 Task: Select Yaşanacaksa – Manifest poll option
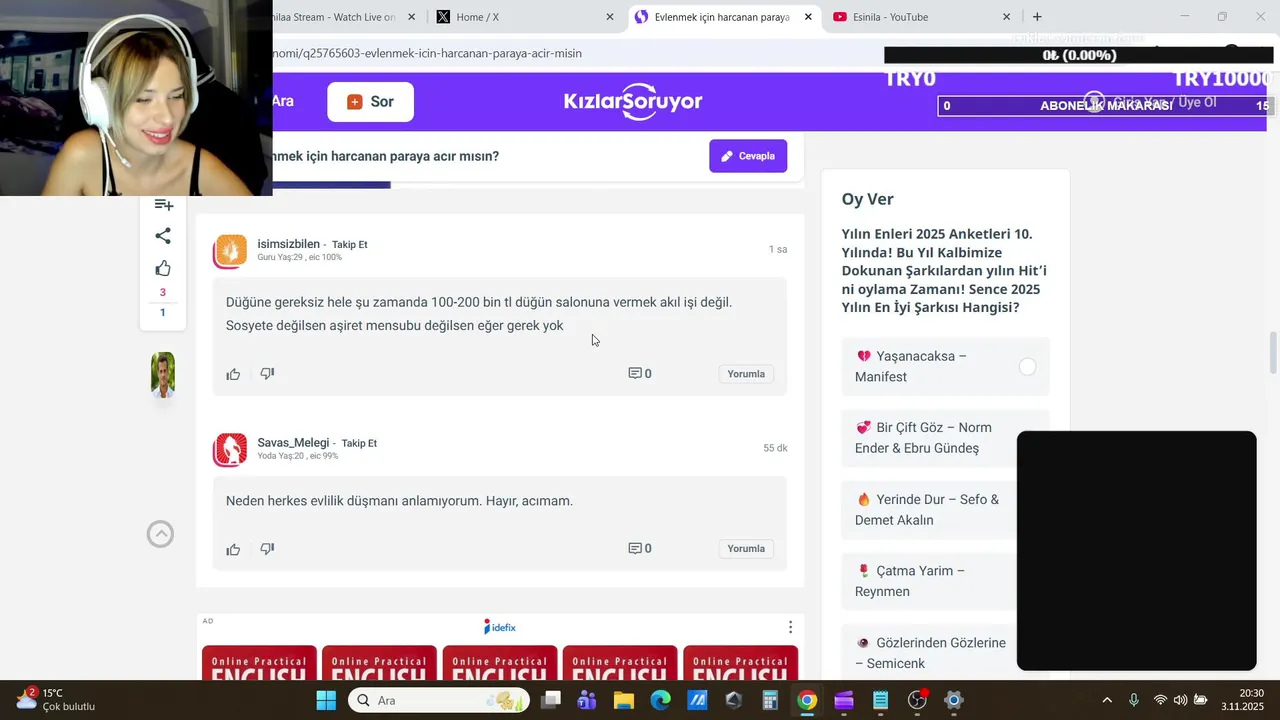[x=945, y=366]
